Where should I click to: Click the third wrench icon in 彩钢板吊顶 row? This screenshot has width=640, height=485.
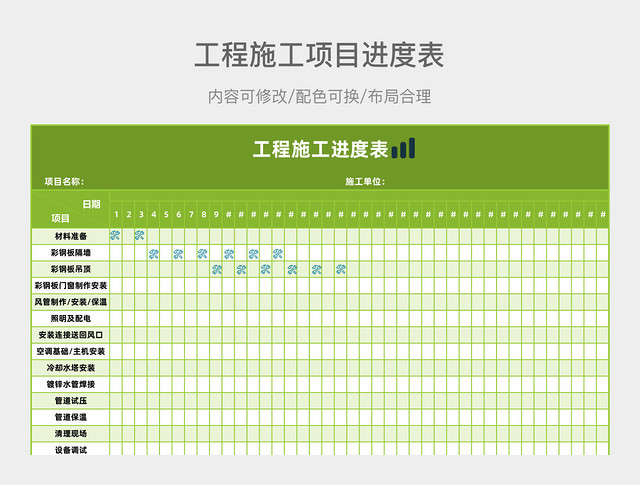266,269
